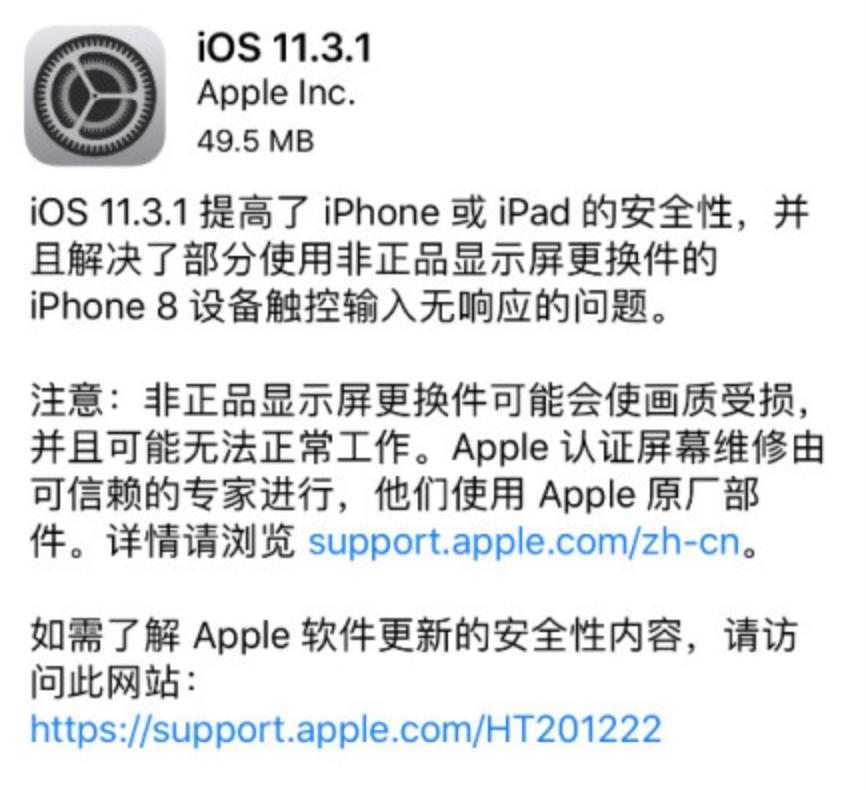Click the line beginning 并且可能无法正常工作
Screen dimensions: 866x790
[x=427, y=448]
